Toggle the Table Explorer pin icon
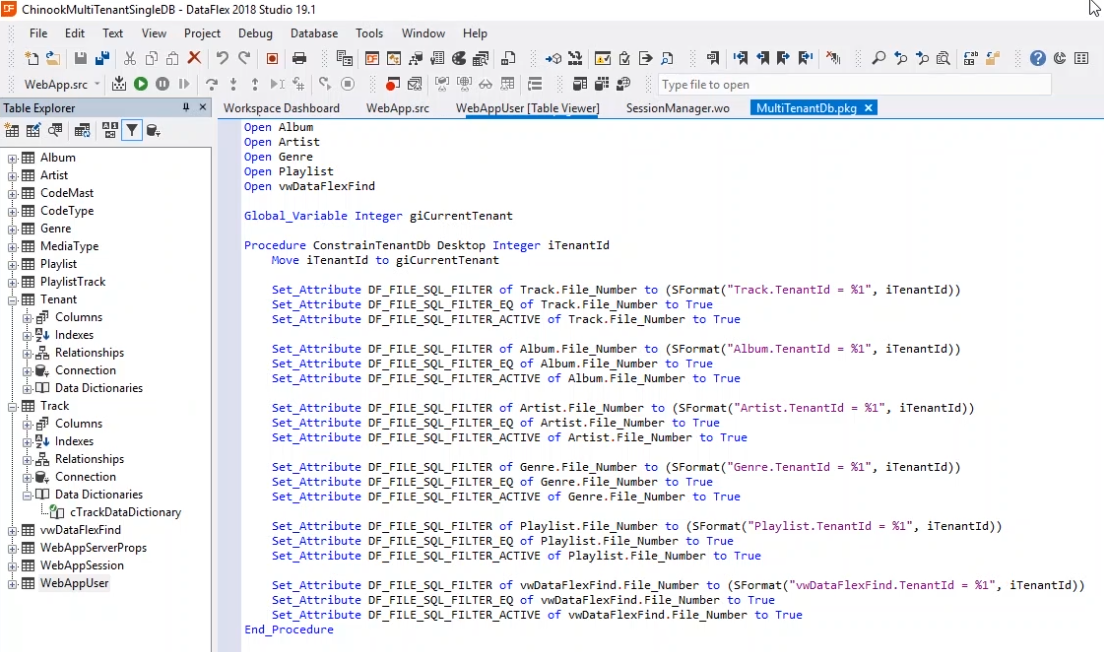Screen dimensions: 1104x652 186,108
